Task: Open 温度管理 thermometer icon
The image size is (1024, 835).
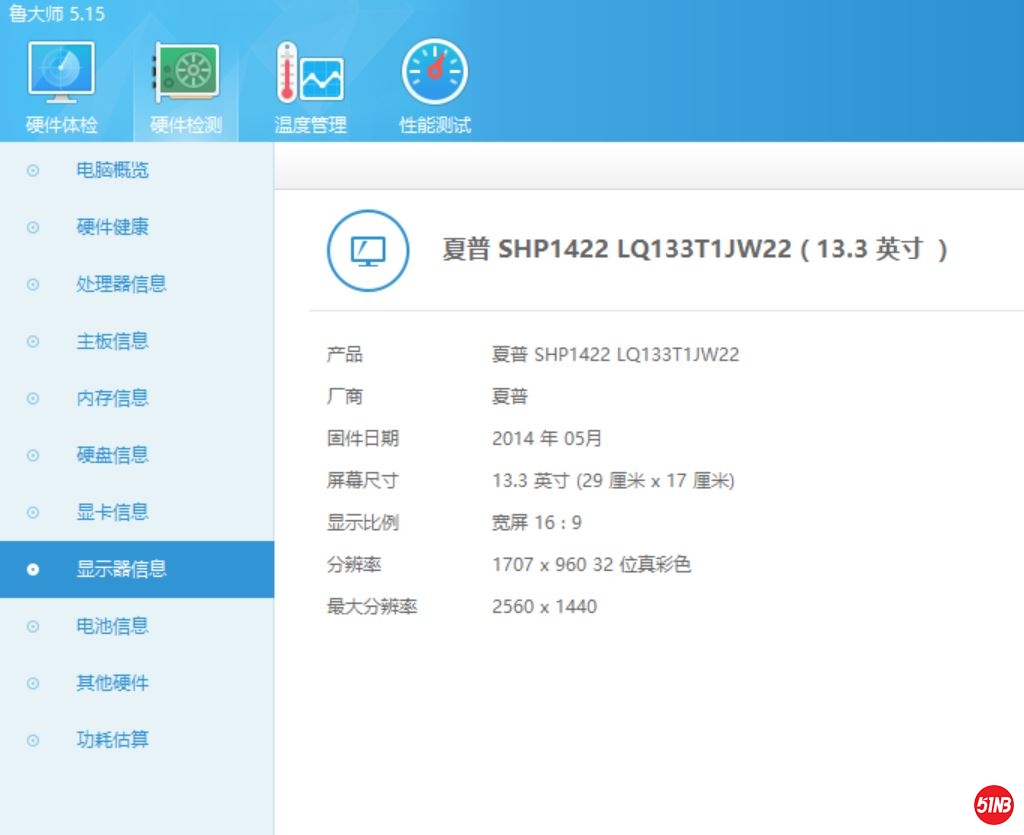Action: coord(310,72)
